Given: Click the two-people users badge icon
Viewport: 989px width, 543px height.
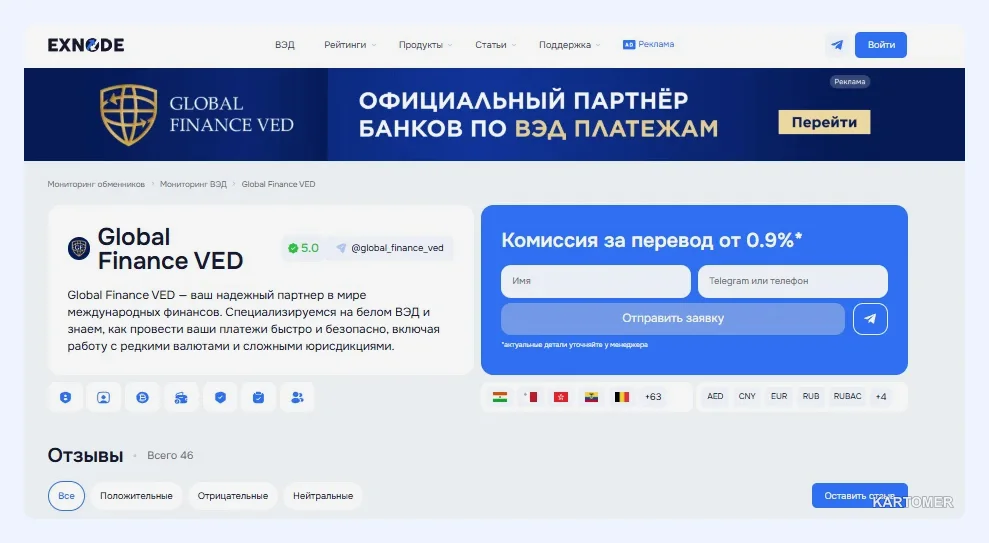Looking at the screenshot, I should pos(297,397).
